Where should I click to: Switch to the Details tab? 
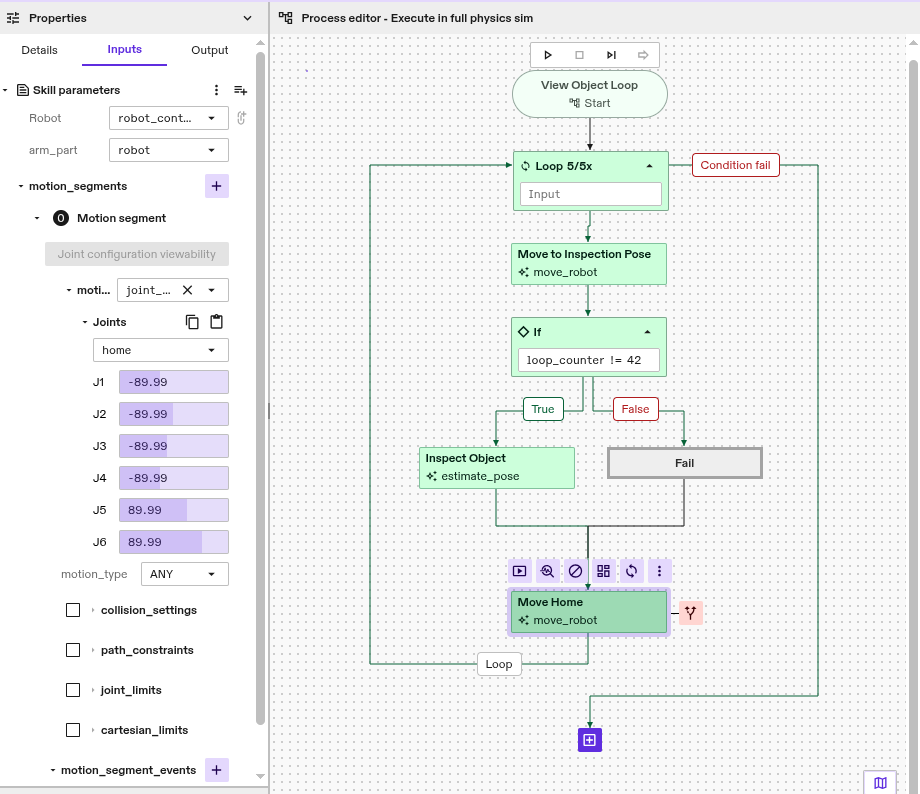pos(40,50)
